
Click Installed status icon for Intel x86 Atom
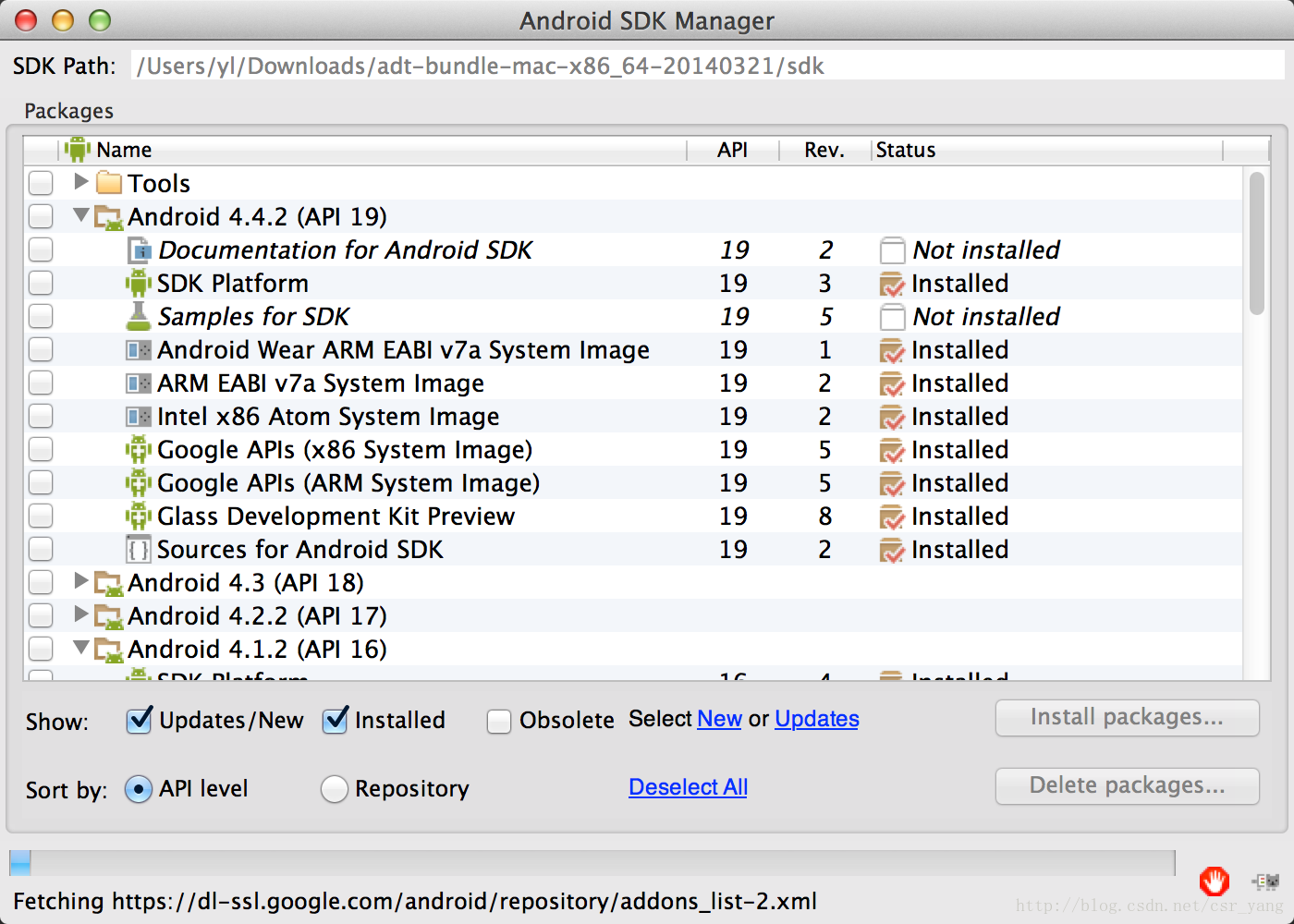coord(892,417)
